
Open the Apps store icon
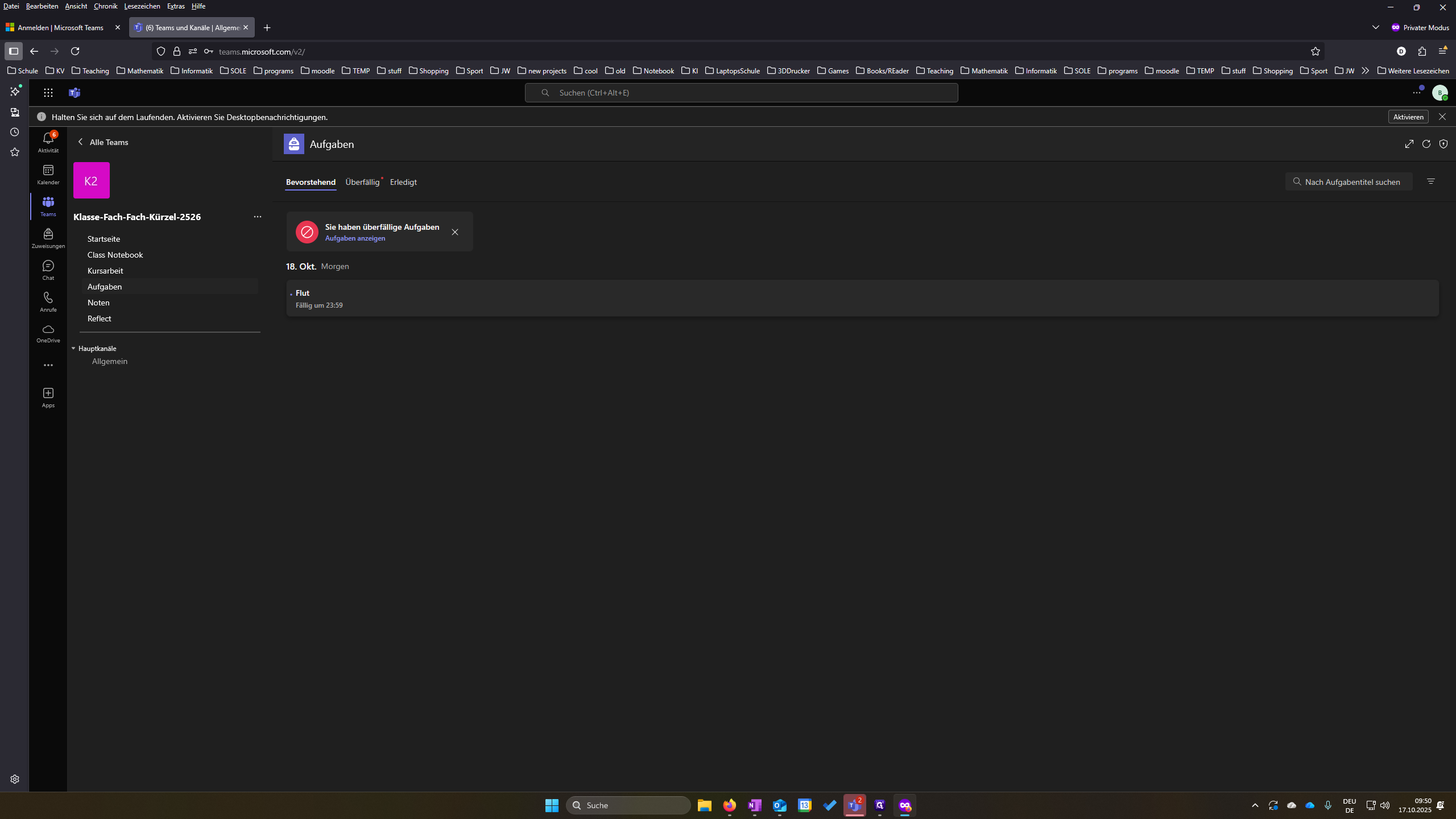[x=48, y=398]
